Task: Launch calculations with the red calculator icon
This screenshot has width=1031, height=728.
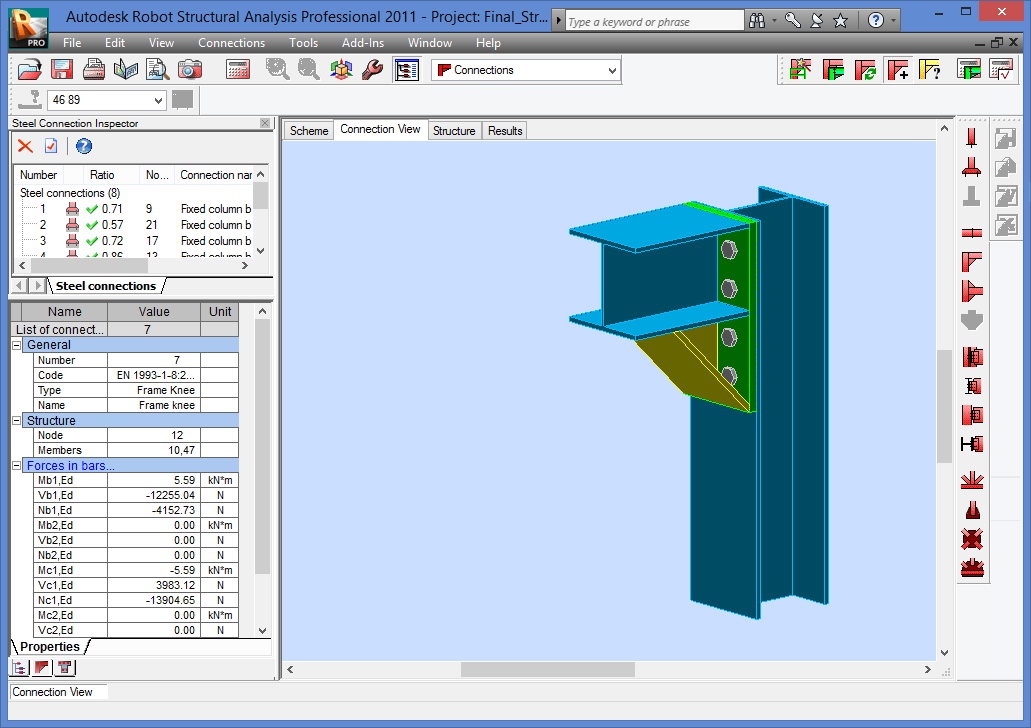Action: coord(237,70)
